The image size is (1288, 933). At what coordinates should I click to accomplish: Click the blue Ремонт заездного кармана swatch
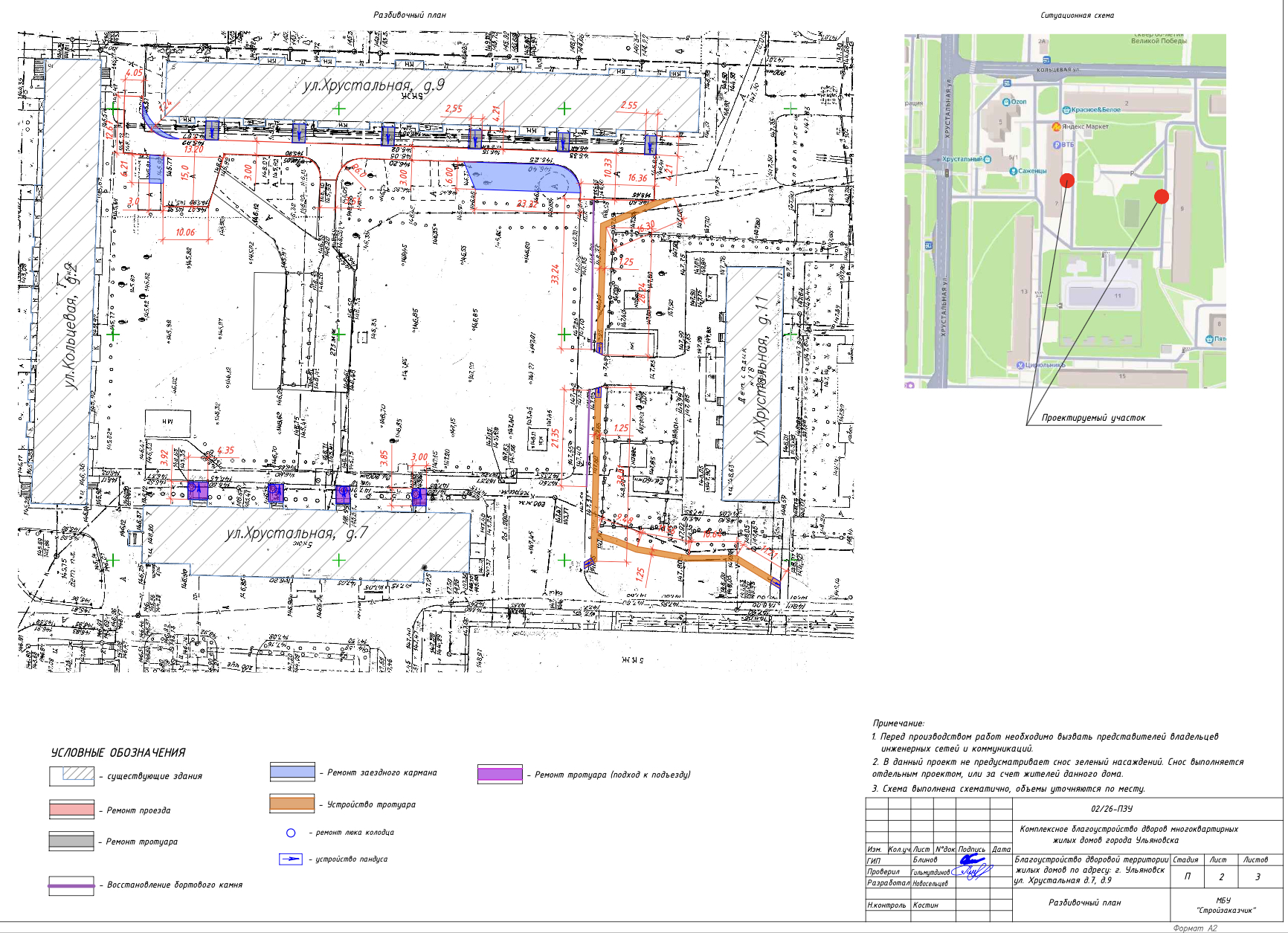click(292, 772)
